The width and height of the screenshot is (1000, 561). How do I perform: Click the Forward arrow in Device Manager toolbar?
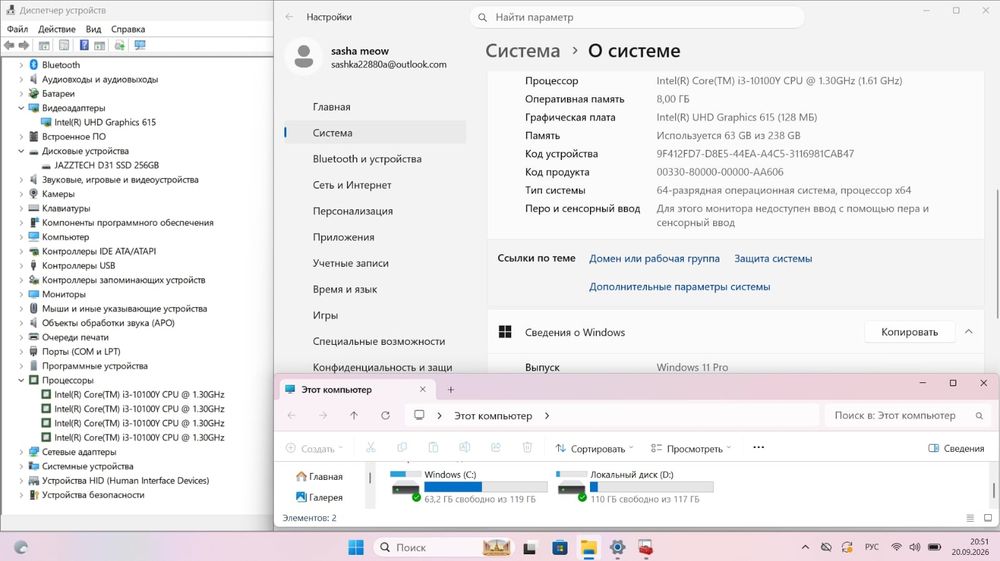pos(24,45)
